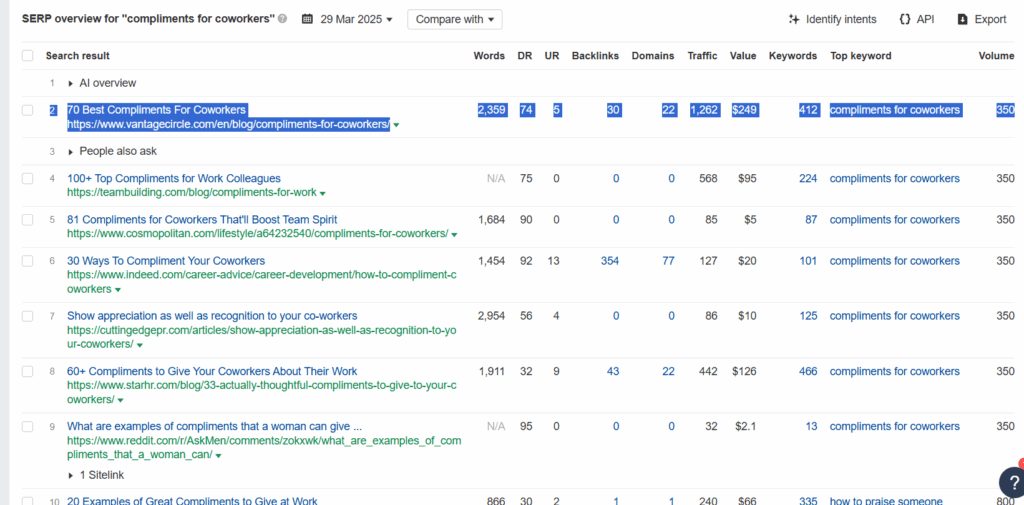Screen dimensions: 1024x505
Task: Click the 412 keywords value for vantagecircle.com
Action: click(808, 110)
